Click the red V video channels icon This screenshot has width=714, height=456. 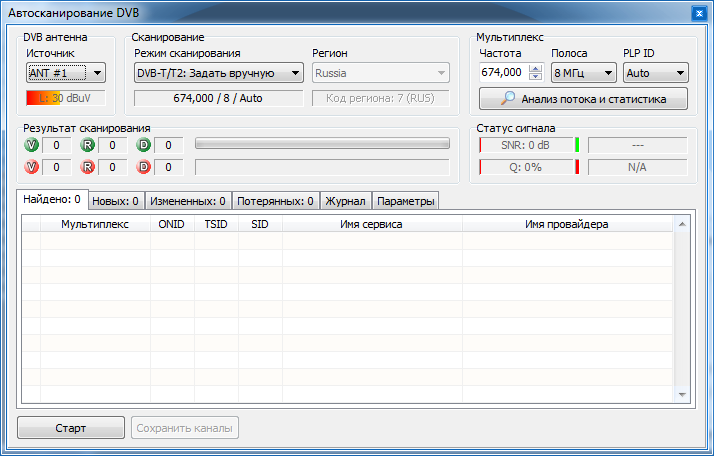(32, 167)
